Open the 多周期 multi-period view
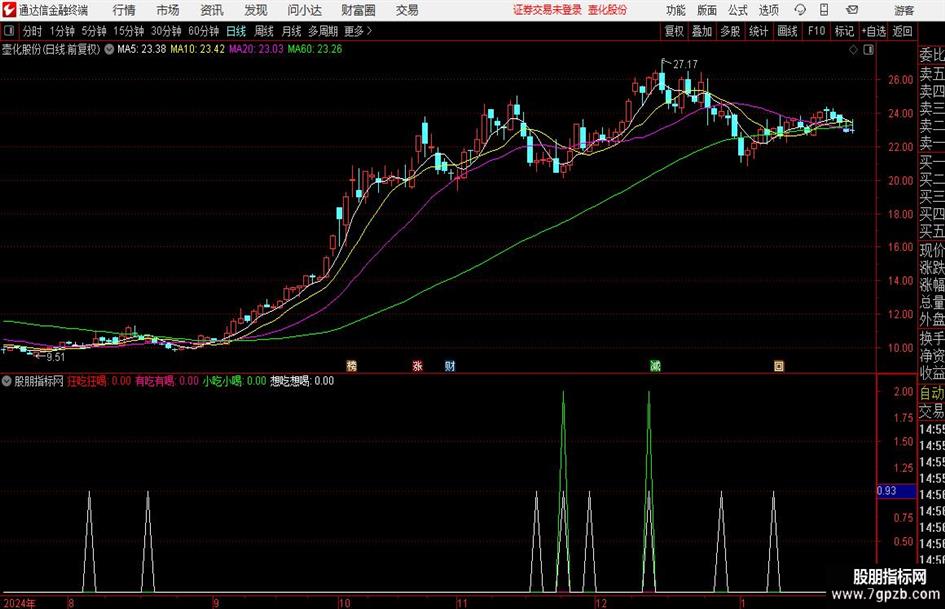 (x=323, y=31)
